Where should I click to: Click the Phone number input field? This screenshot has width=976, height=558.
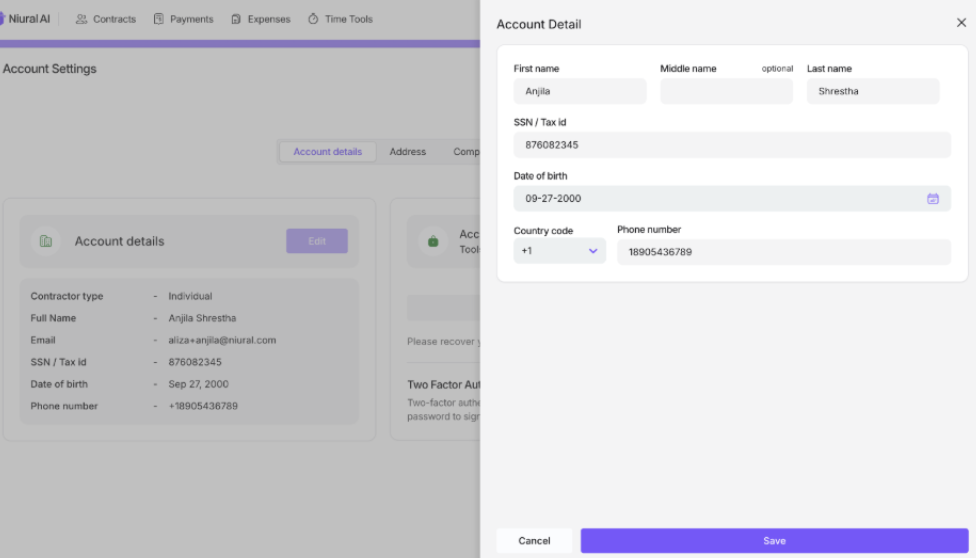pos(783,252)
